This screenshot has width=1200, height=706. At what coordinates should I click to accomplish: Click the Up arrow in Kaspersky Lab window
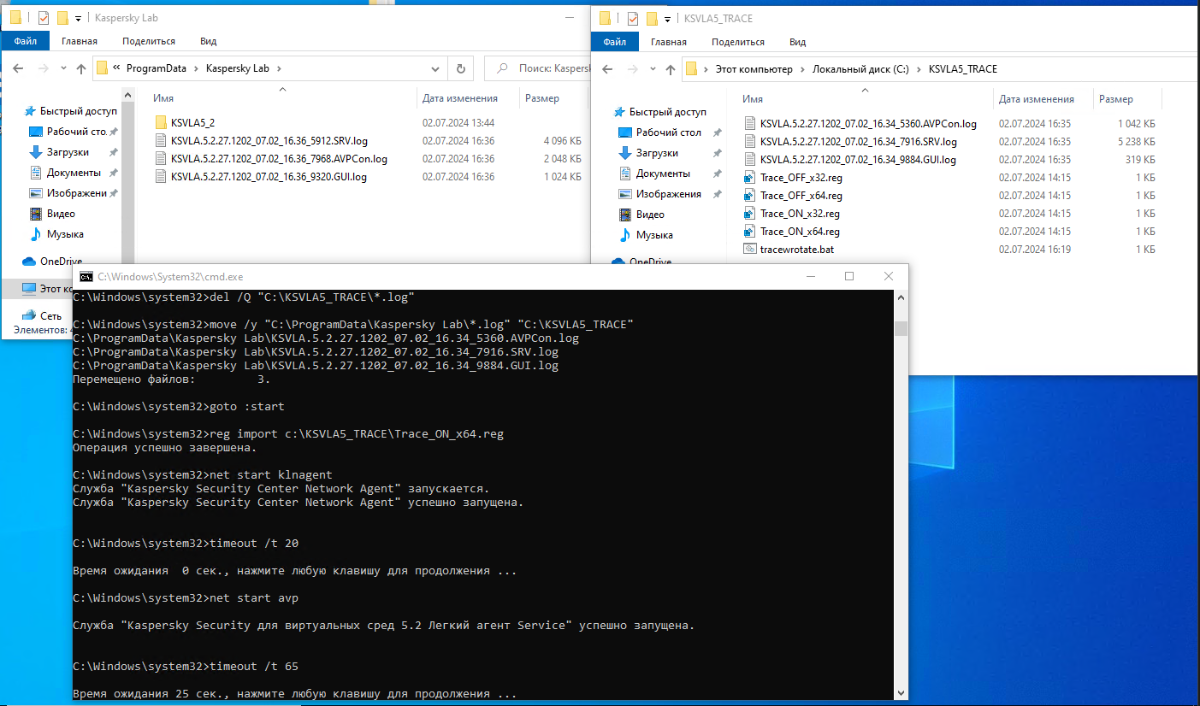pyautogui.click(x=78, y=69)
